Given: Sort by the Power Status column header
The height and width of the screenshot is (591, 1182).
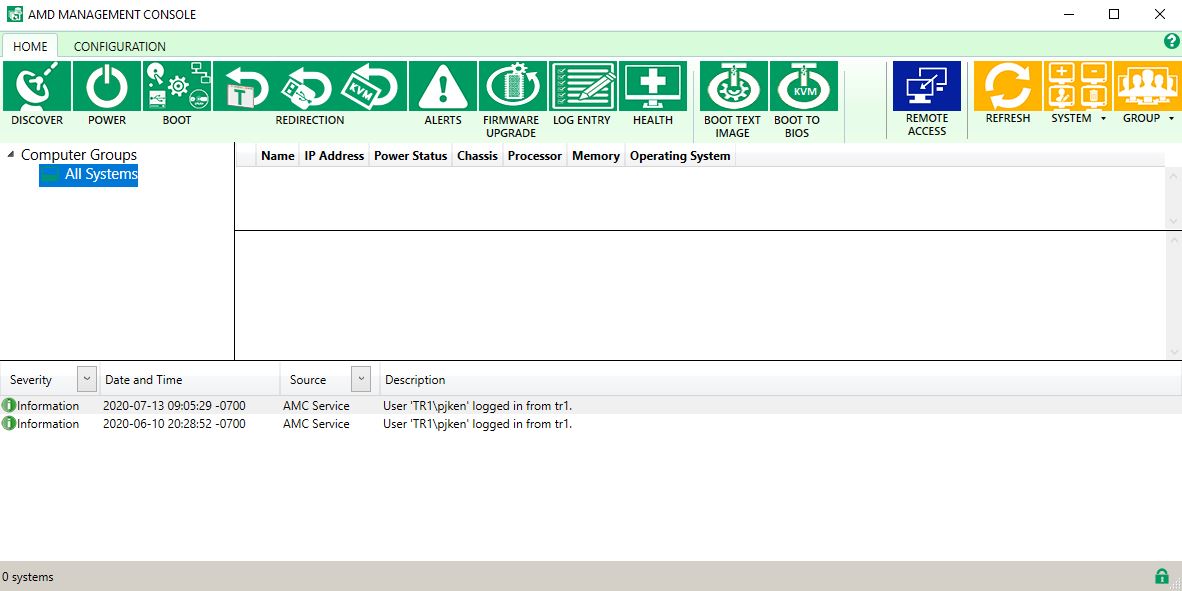Looking at the screenshot, I should (411, 156).
